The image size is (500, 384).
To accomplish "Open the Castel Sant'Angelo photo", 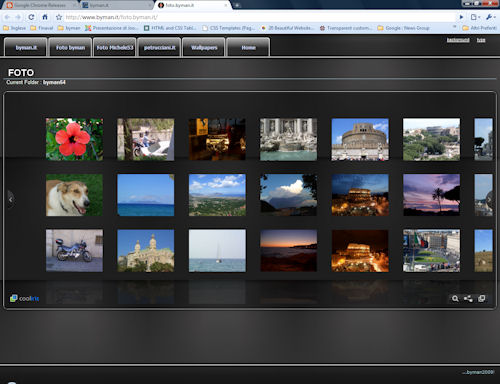I will coord(360,139).
